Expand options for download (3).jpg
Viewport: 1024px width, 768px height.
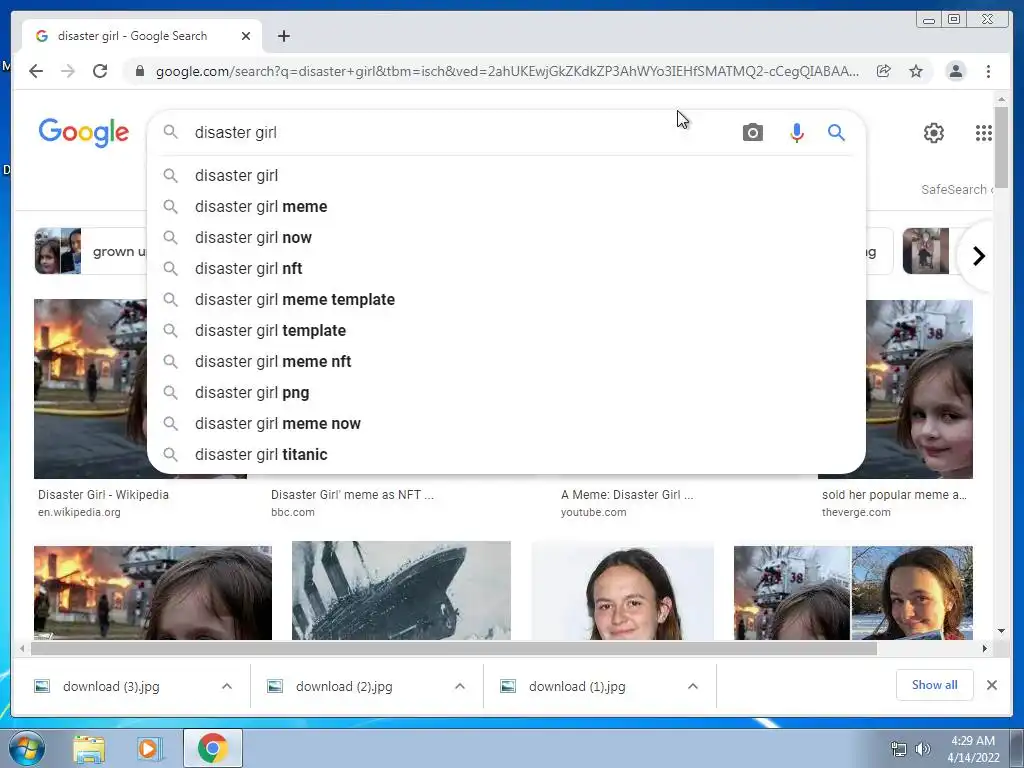(x=227, y=686)
